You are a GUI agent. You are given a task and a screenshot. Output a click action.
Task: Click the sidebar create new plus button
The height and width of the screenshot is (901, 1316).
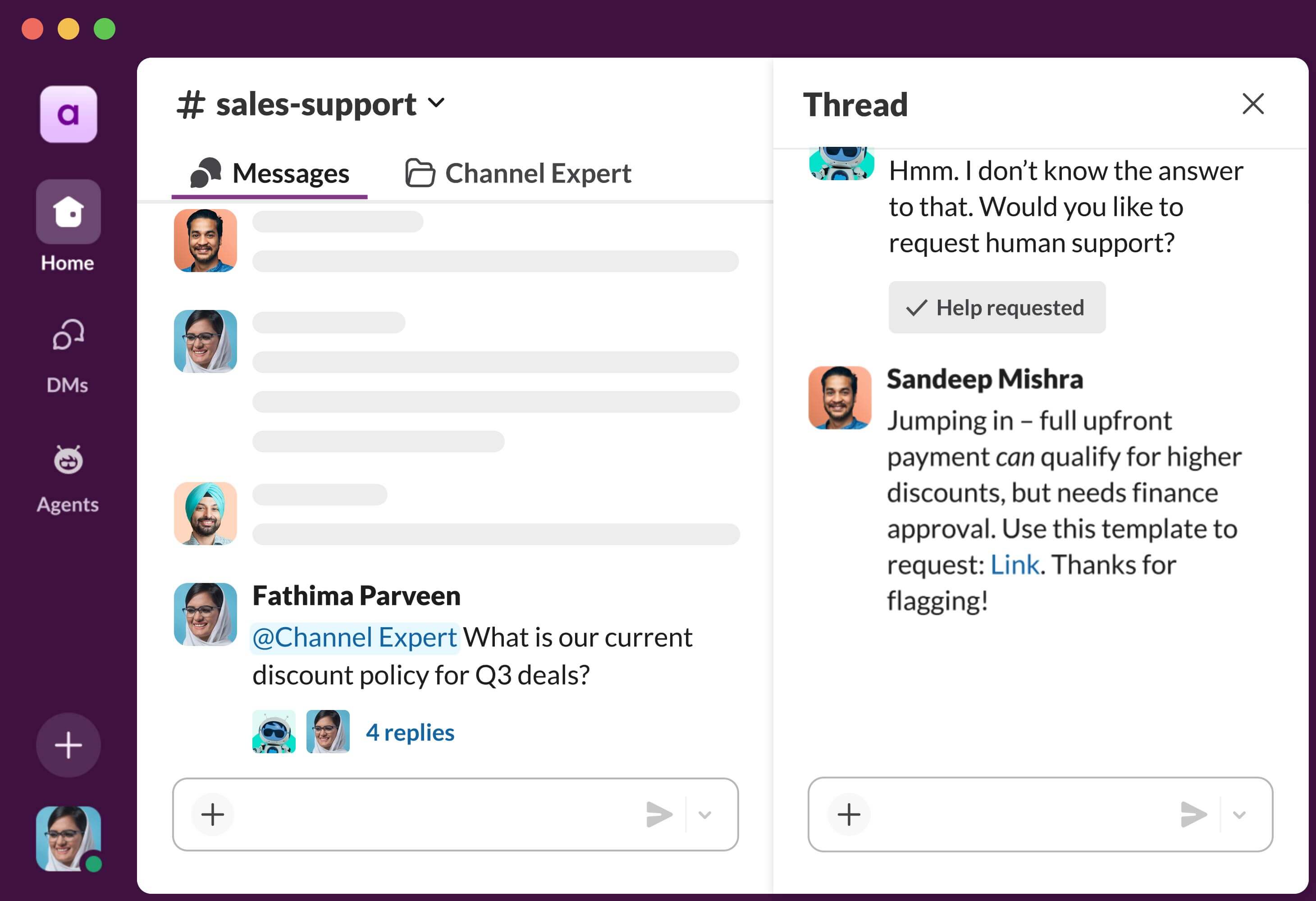point(69,745)
